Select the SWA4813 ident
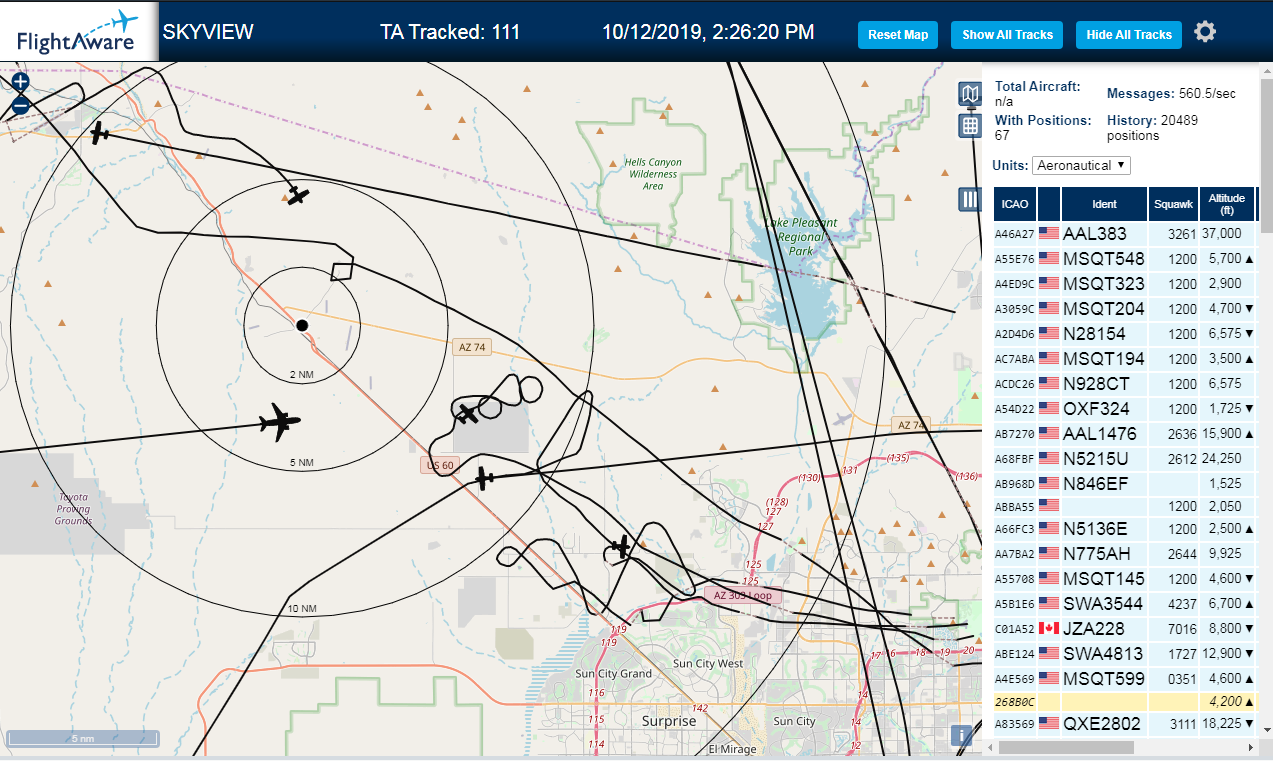This screenshot has height=761, width=1273. 1103,654
